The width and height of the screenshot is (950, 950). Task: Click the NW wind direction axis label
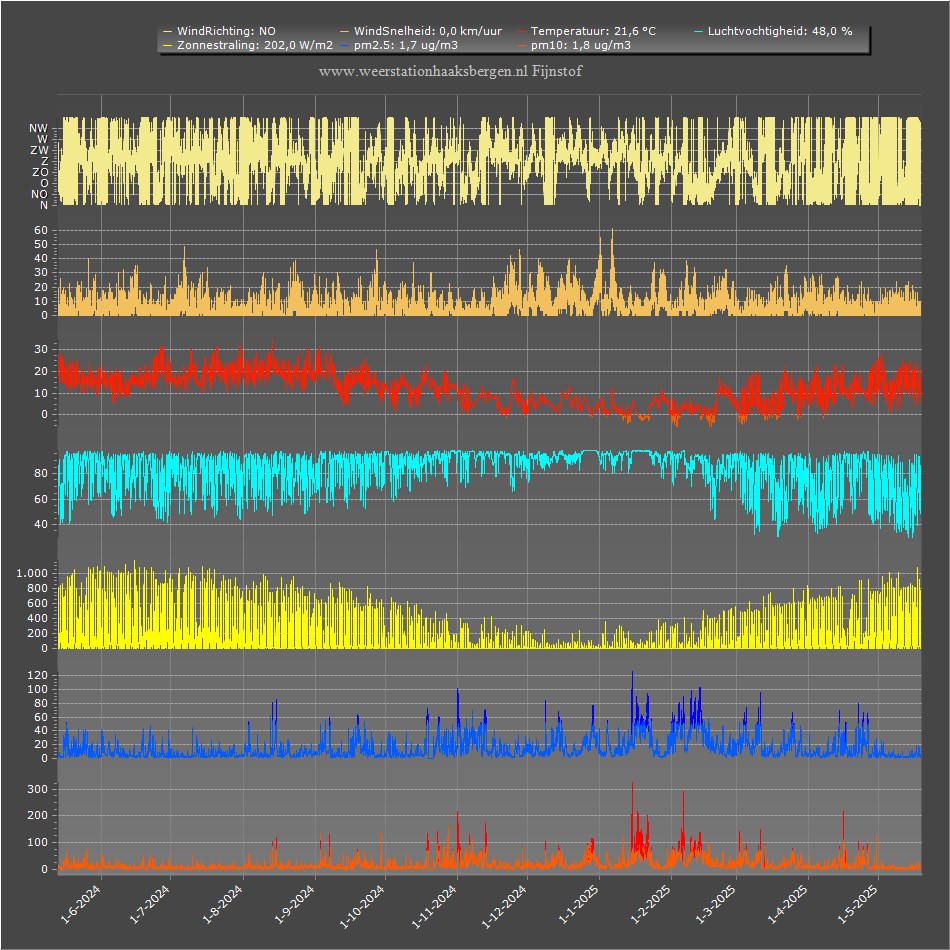click(x=38, y=128)
